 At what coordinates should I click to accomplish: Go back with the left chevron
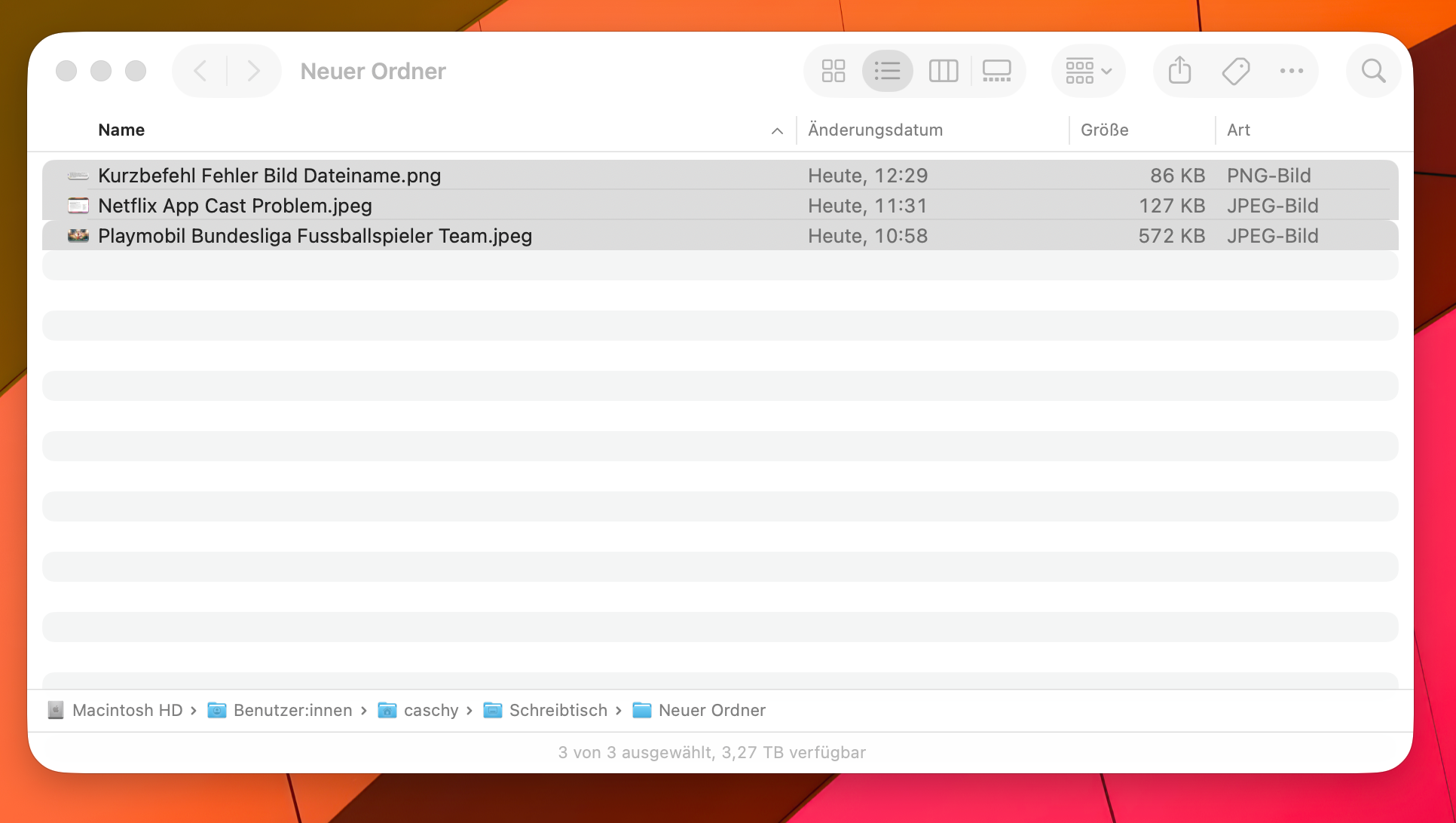[x=200, y=71]
